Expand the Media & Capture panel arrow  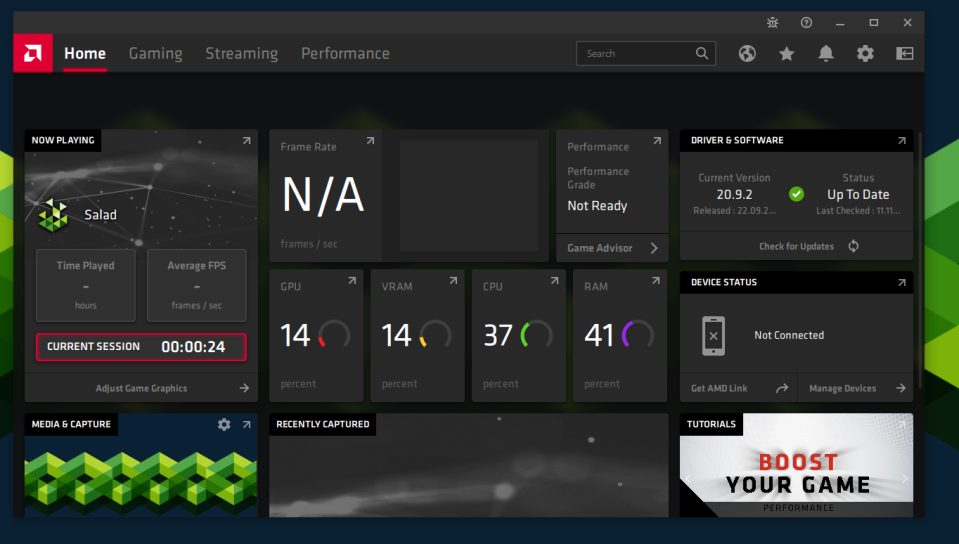point(246,424)
